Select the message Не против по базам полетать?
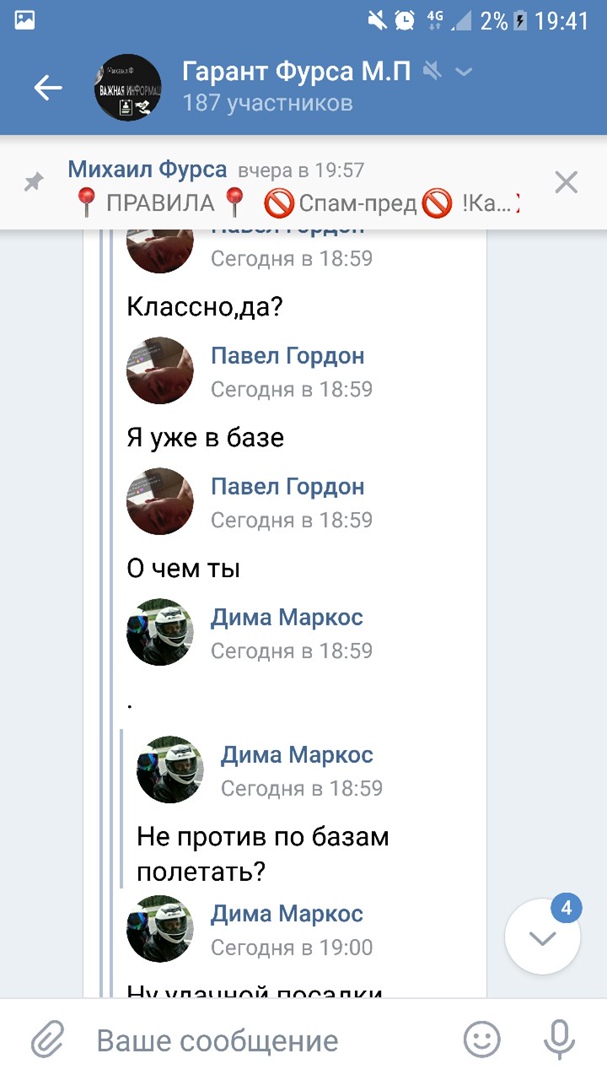Viewport: 607px width, 1080px height. click(x=263, y=855)
